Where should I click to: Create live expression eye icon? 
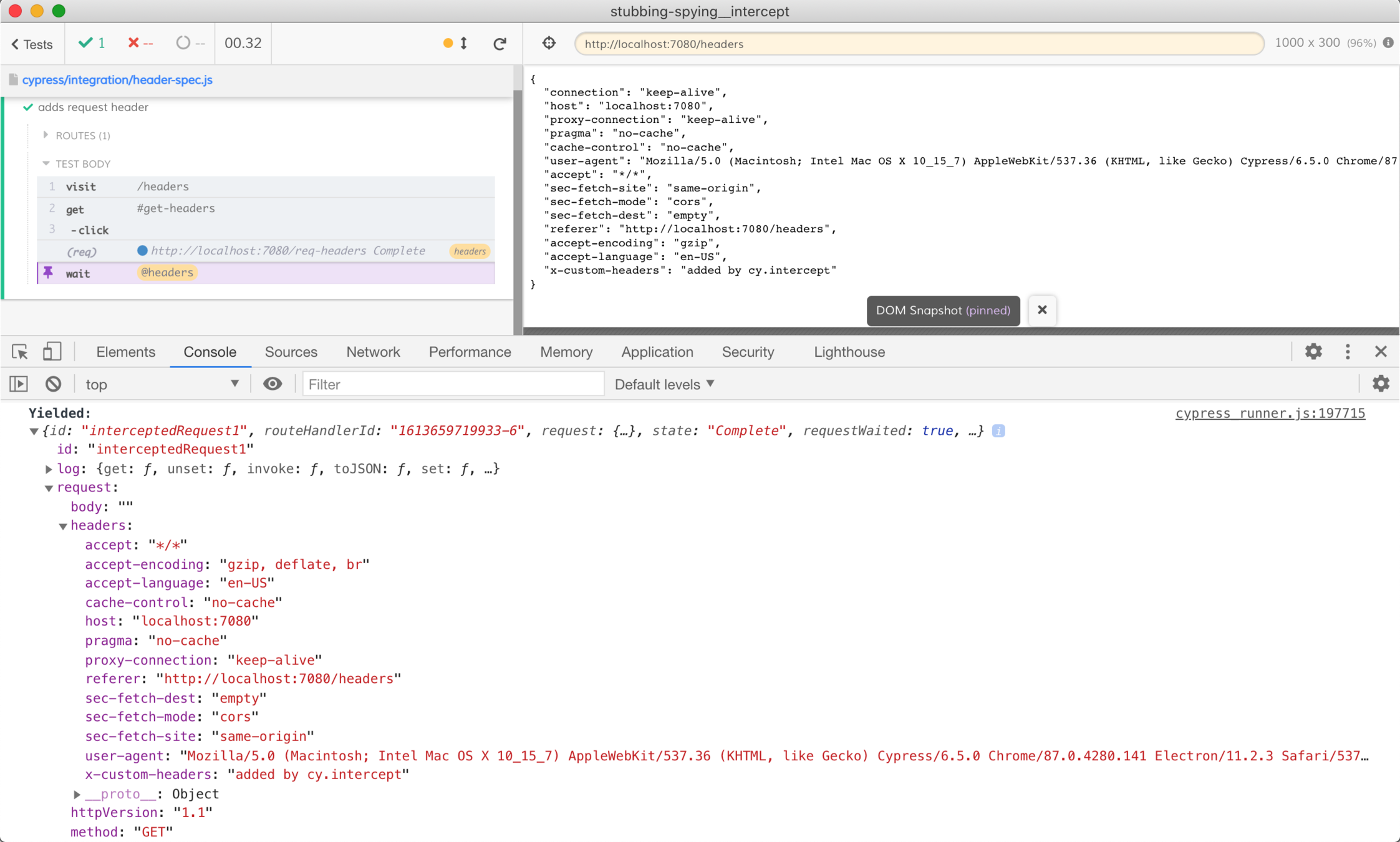272,384
